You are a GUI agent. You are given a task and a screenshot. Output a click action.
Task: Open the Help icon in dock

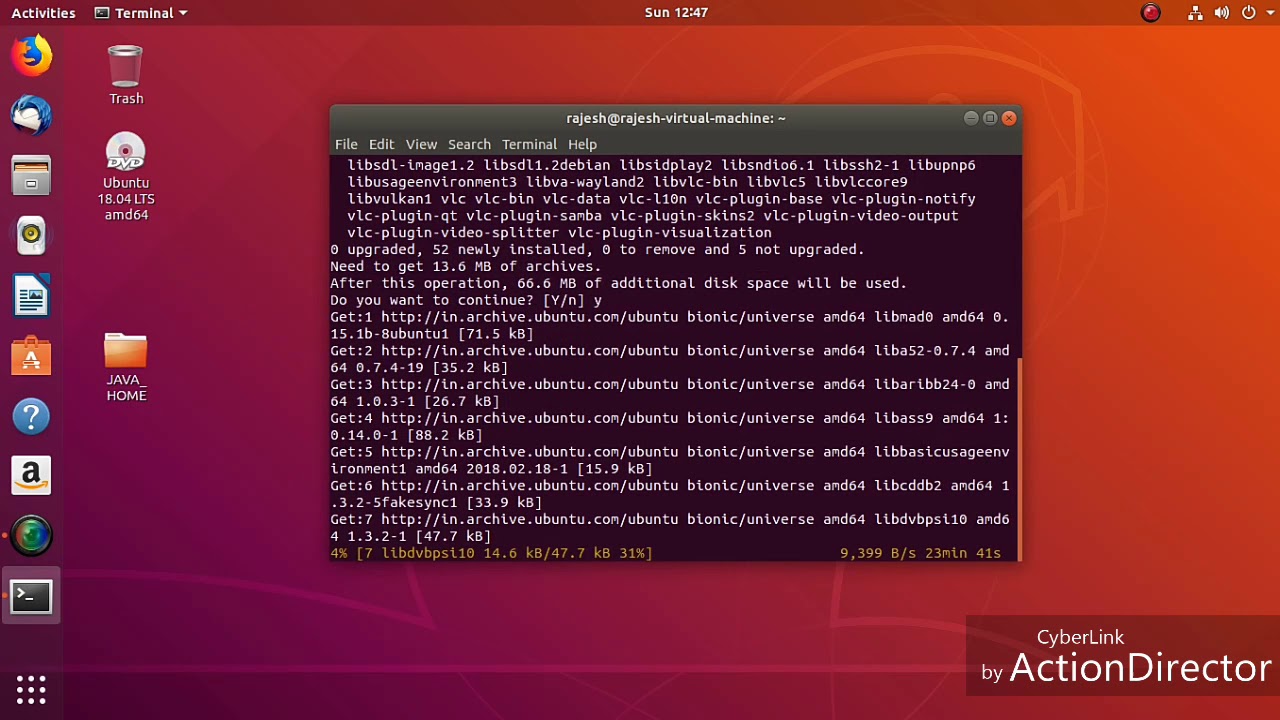pos(31,416)
